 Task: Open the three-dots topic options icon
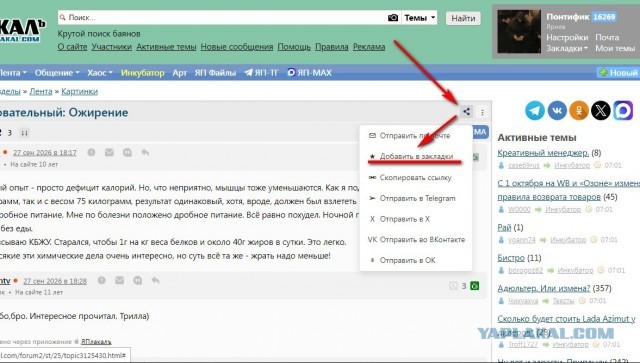click(x=482, y=112)
